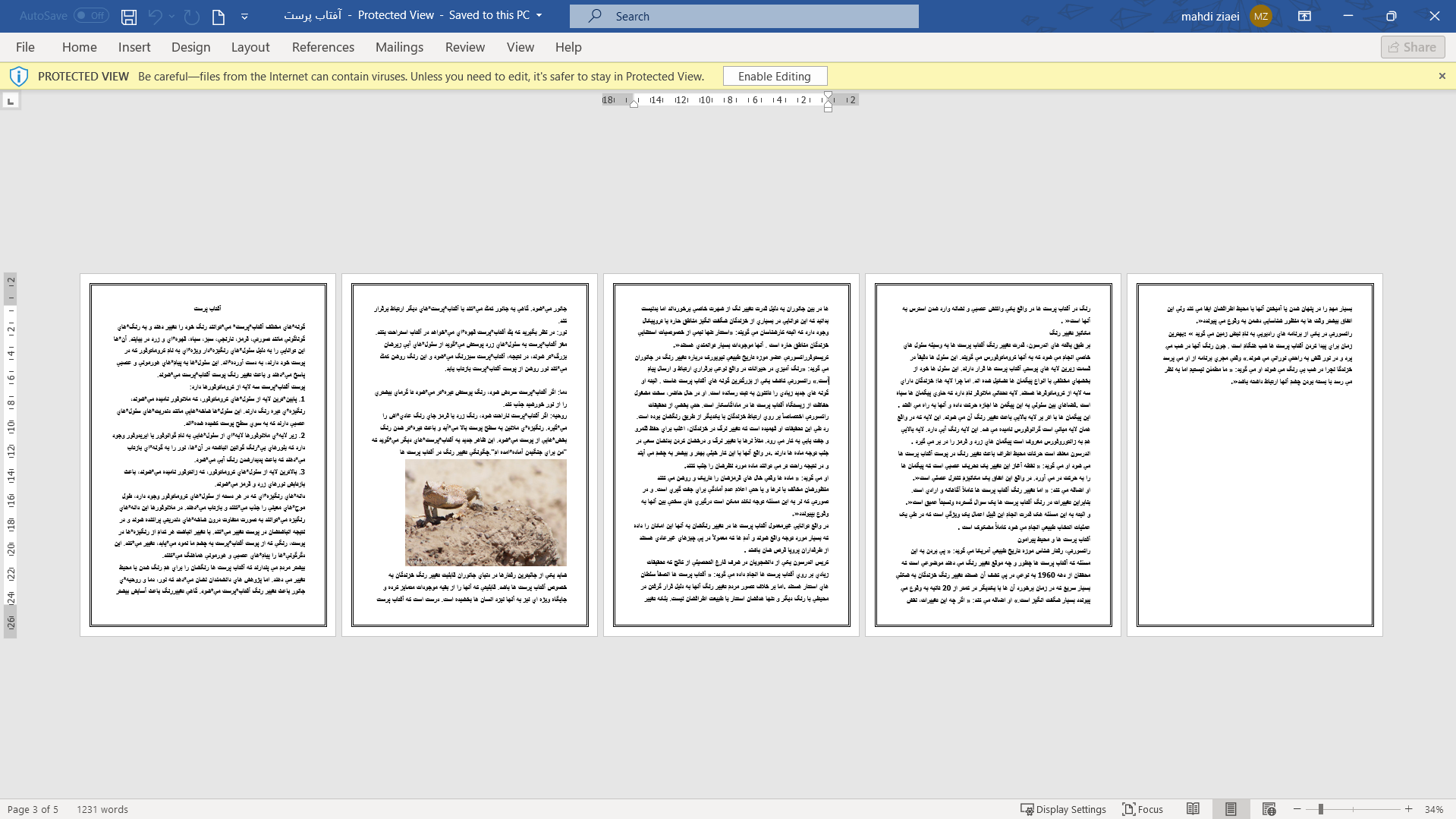Click the Save disk icon

pyautogui.click(x=129, y=16)
